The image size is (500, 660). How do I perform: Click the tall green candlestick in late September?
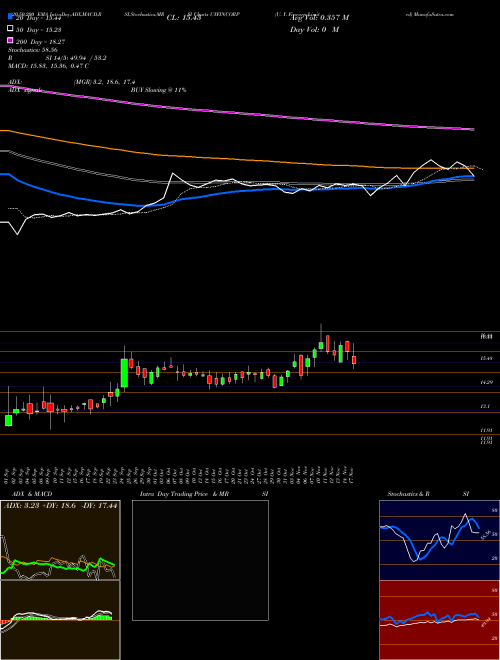pos(124,373)
